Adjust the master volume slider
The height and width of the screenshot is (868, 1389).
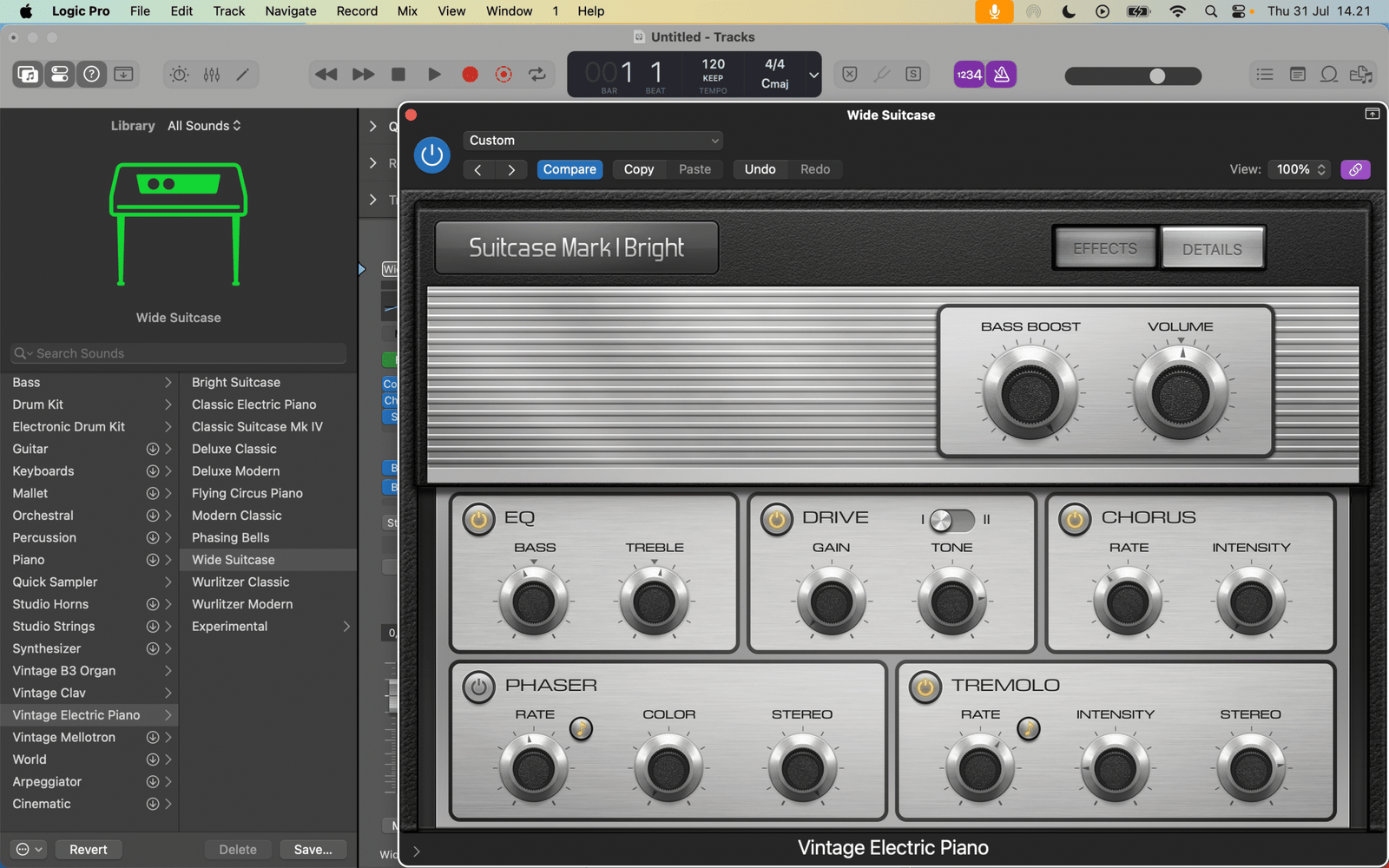(1156, 76)
